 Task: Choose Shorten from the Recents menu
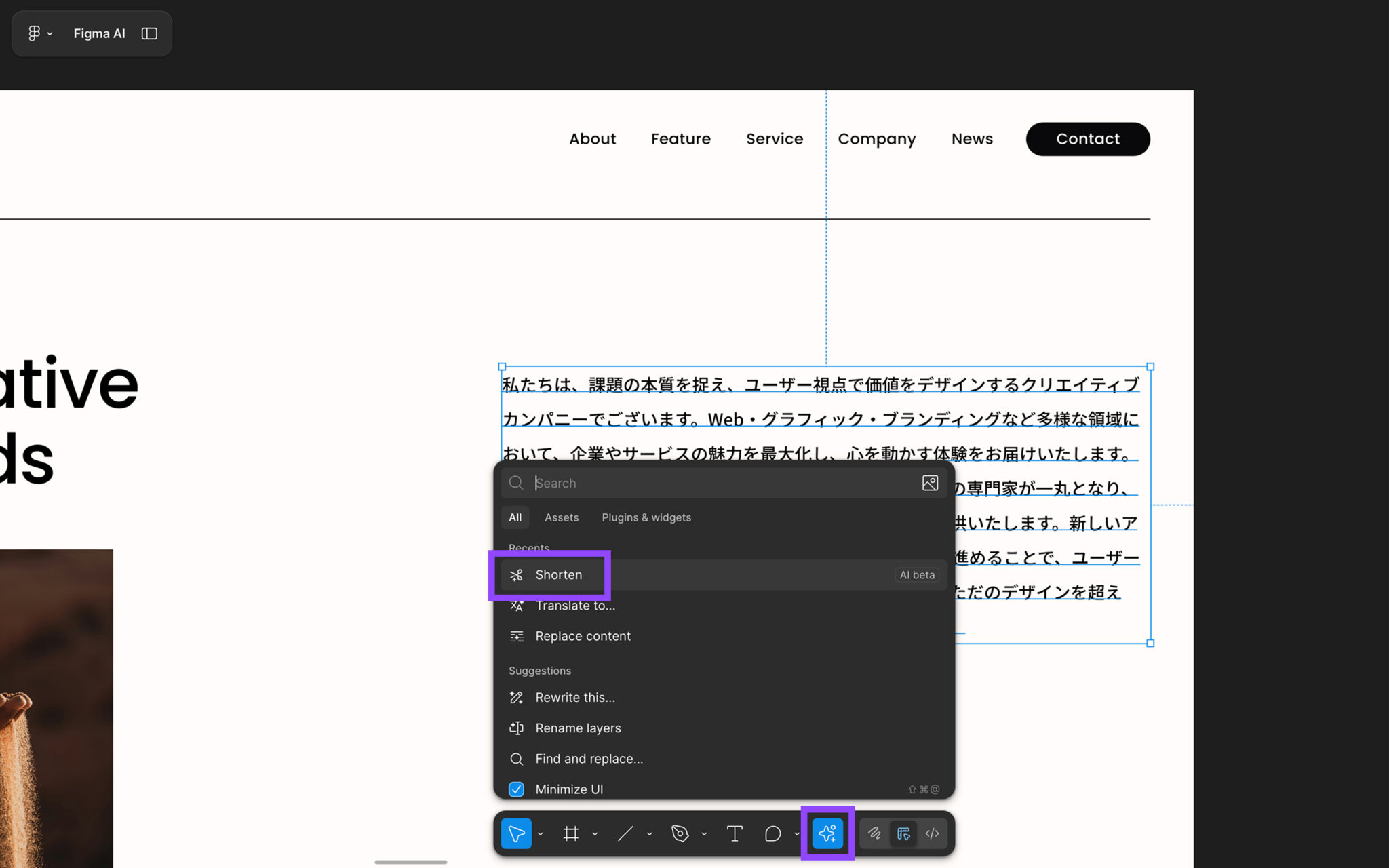[x=558, y=574]
